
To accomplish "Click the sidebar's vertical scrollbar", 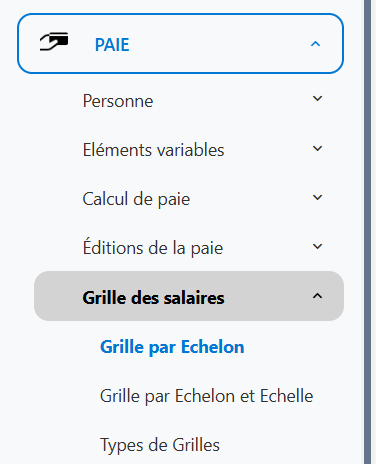I will point(367,232).
